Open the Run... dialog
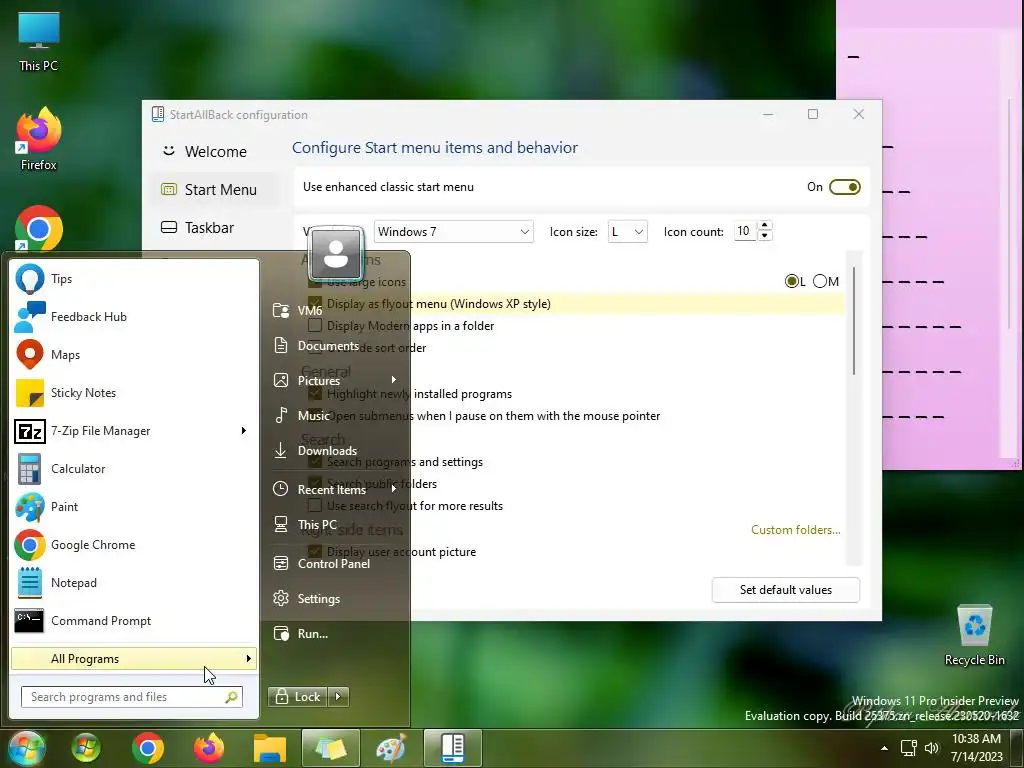This screenshot has width=1024, height=768. tap(335, 633)
